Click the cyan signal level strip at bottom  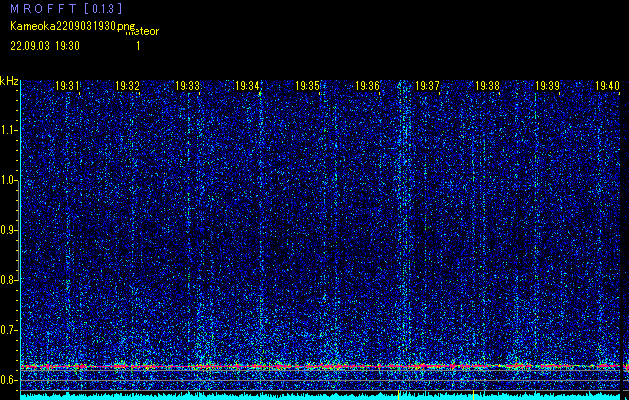click(x=321, y=397)
